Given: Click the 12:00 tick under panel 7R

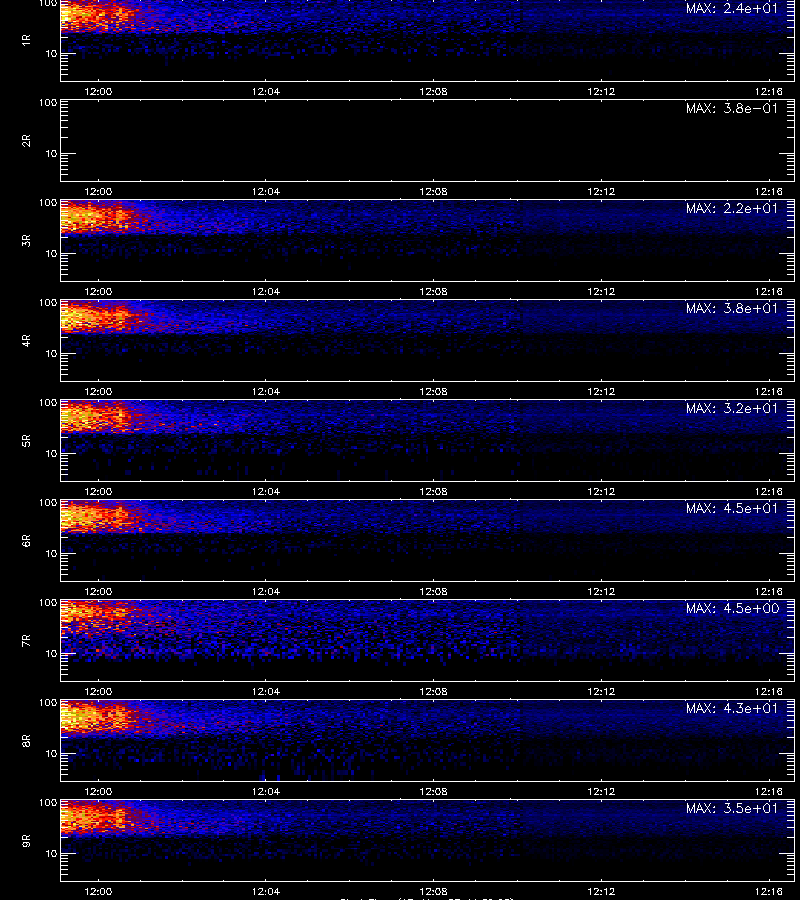Looking at the screenshot, I should click(x=98, y=692).
